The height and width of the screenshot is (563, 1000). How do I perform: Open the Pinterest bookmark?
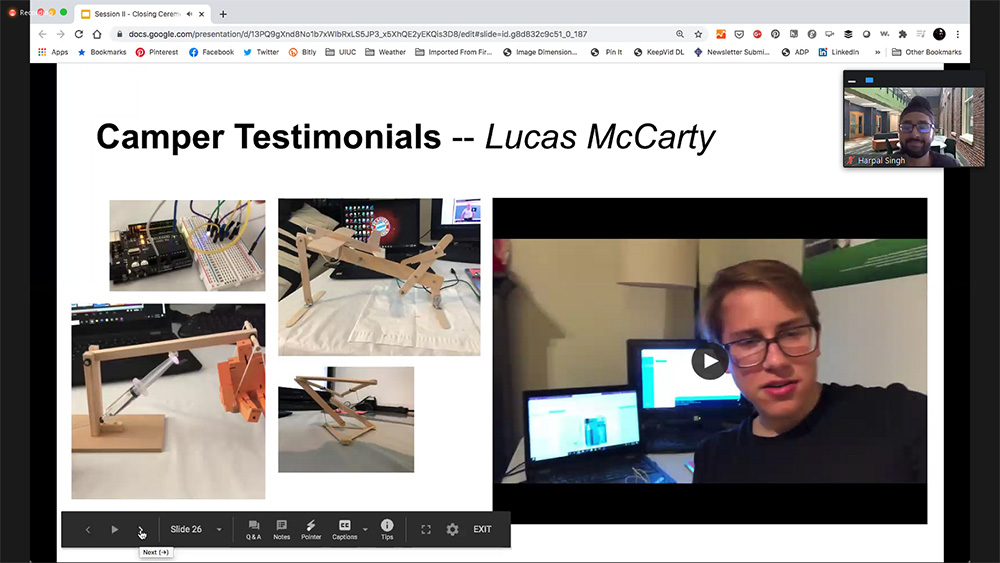(157, 52)
